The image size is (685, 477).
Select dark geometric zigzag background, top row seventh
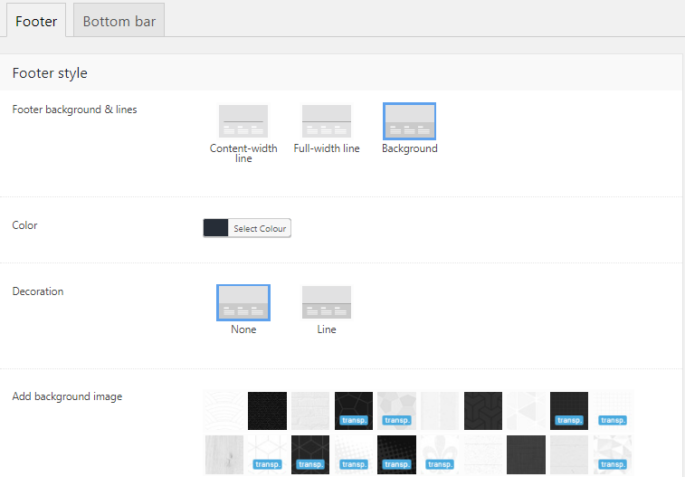483,410
